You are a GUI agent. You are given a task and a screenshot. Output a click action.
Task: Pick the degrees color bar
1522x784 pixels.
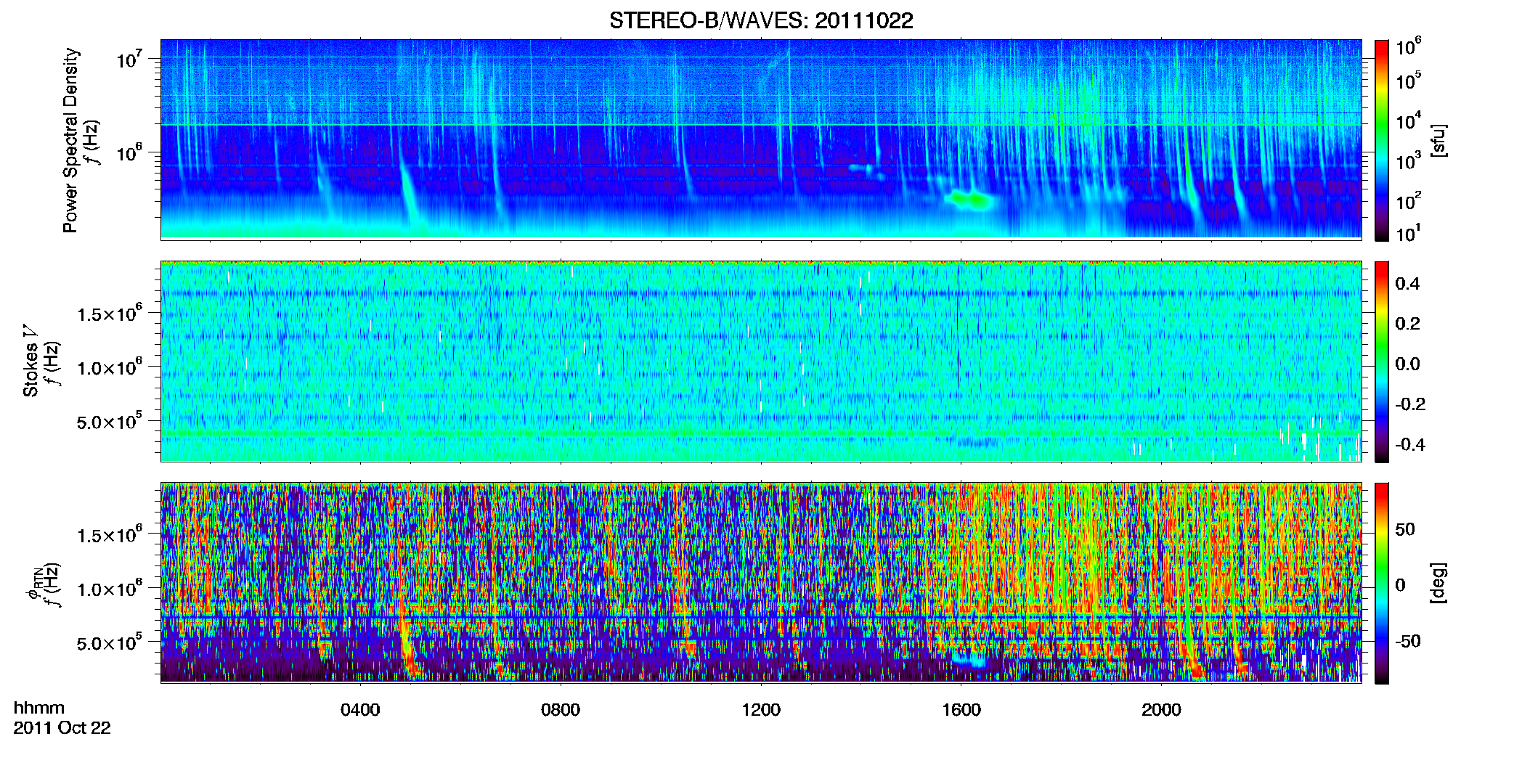[1382, 583]
